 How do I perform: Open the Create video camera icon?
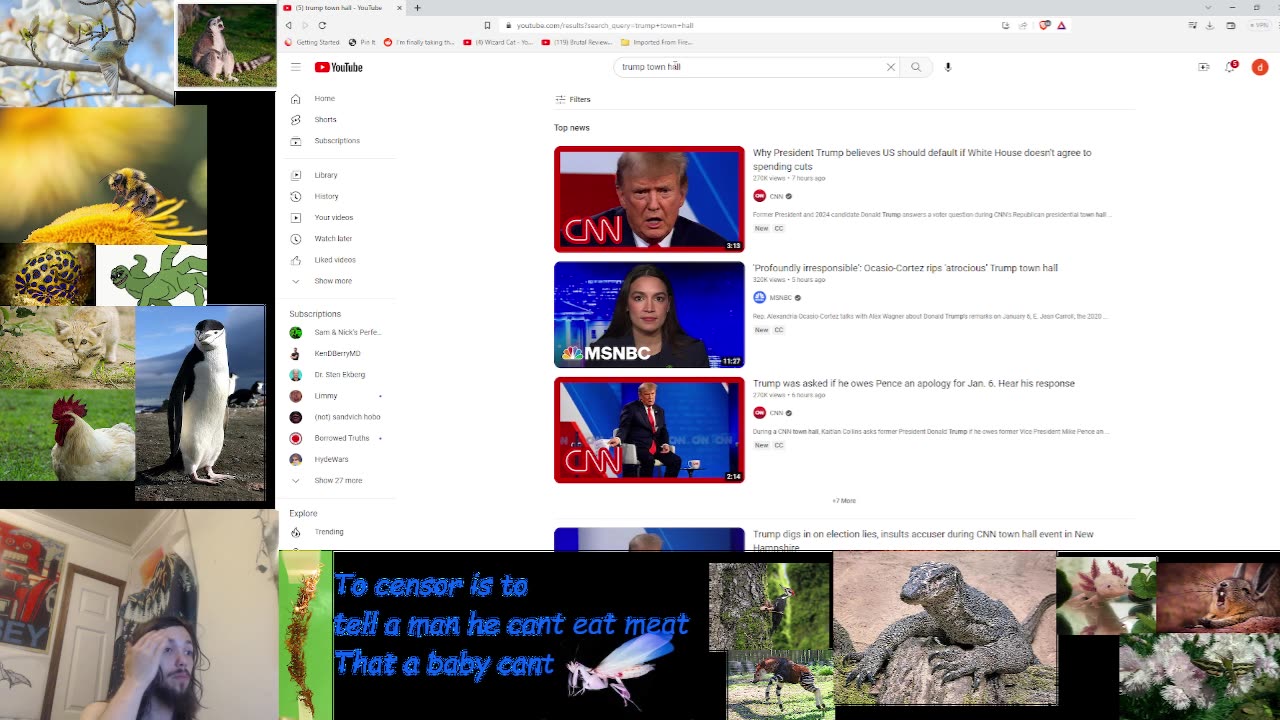[x=1204, y=67]
